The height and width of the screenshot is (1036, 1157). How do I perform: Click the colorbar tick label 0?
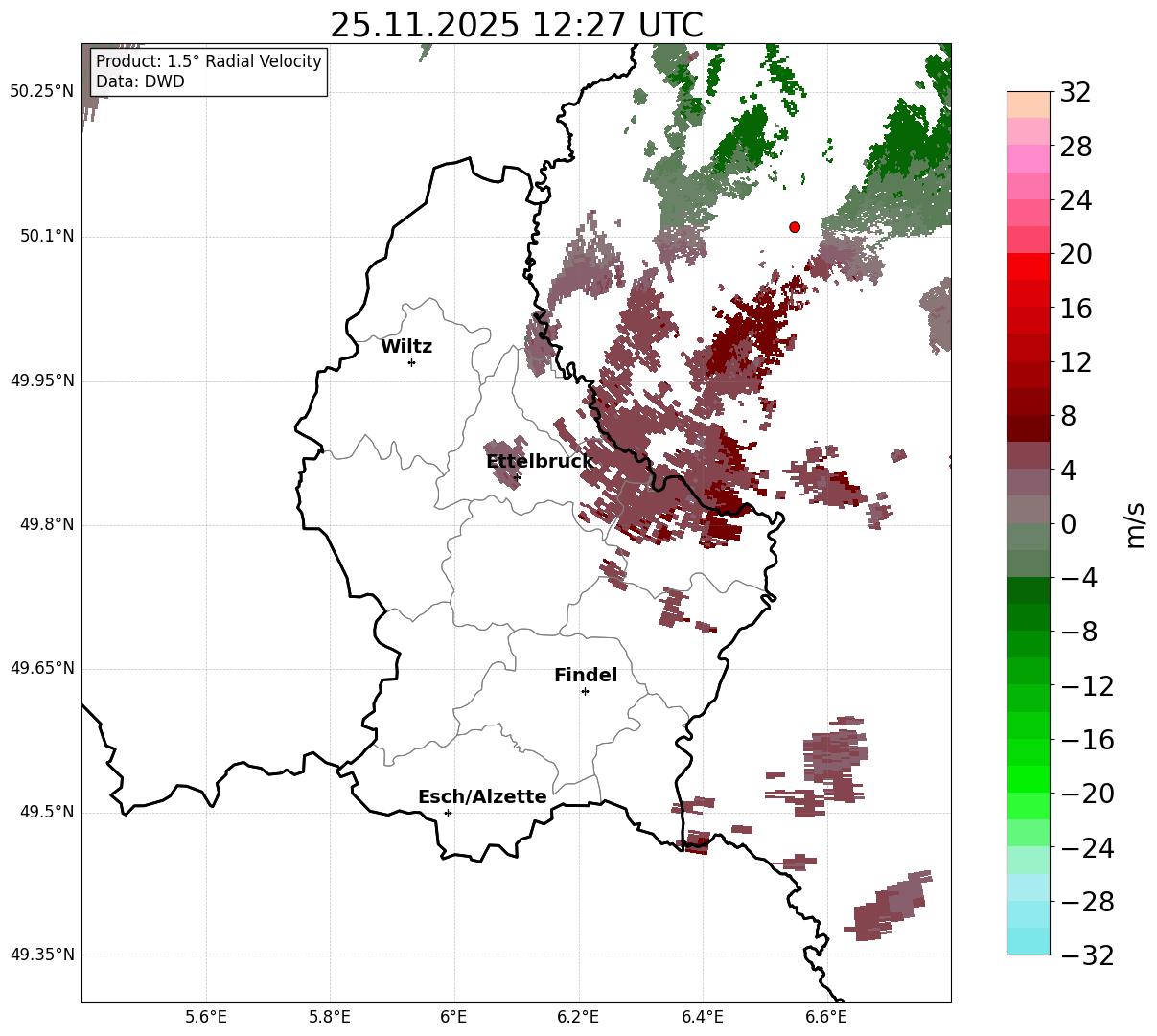point(1068,524)
